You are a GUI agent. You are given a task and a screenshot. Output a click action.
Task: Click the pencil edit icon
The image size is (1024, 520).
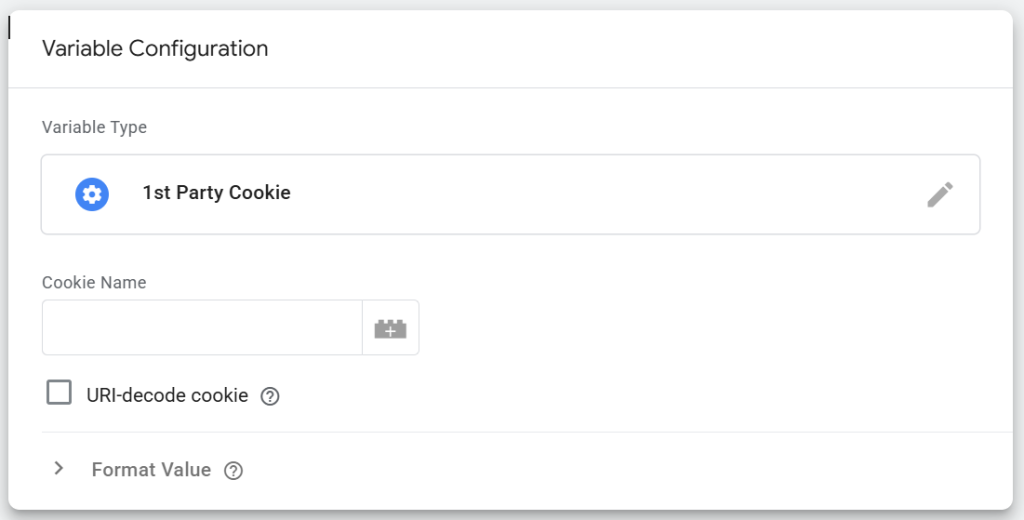(940, 194)
